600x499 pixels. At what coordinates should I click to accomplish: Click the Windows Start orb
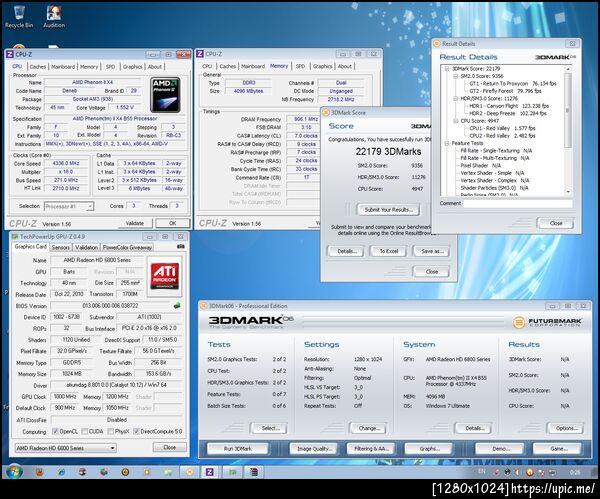14,472
